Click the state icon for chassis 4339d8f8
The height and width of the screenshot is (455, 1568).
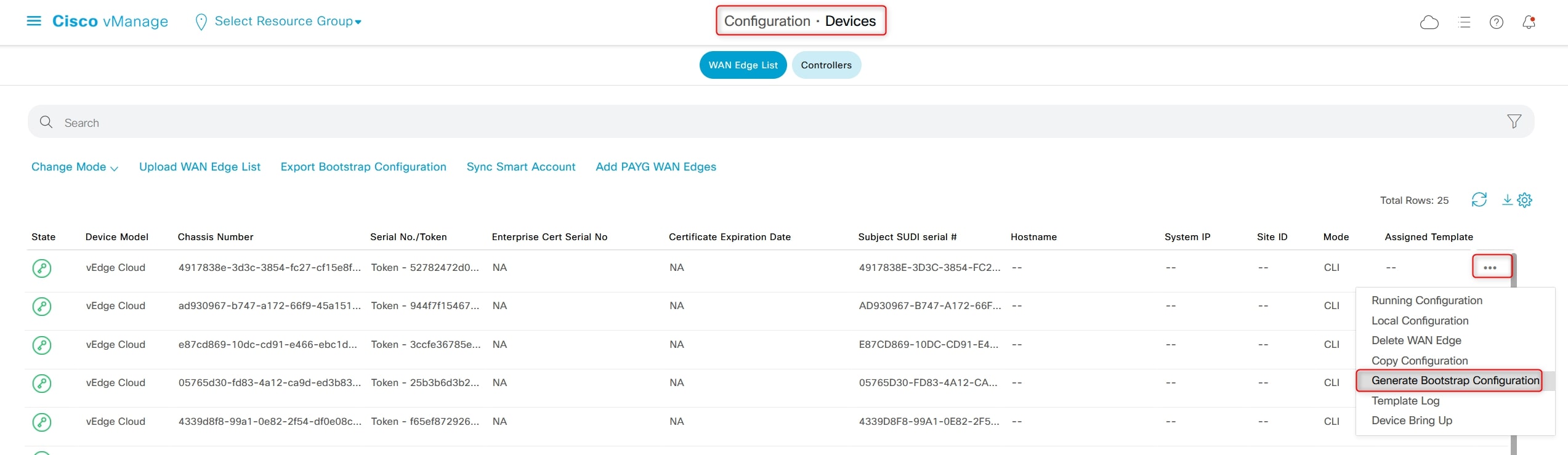42,422
